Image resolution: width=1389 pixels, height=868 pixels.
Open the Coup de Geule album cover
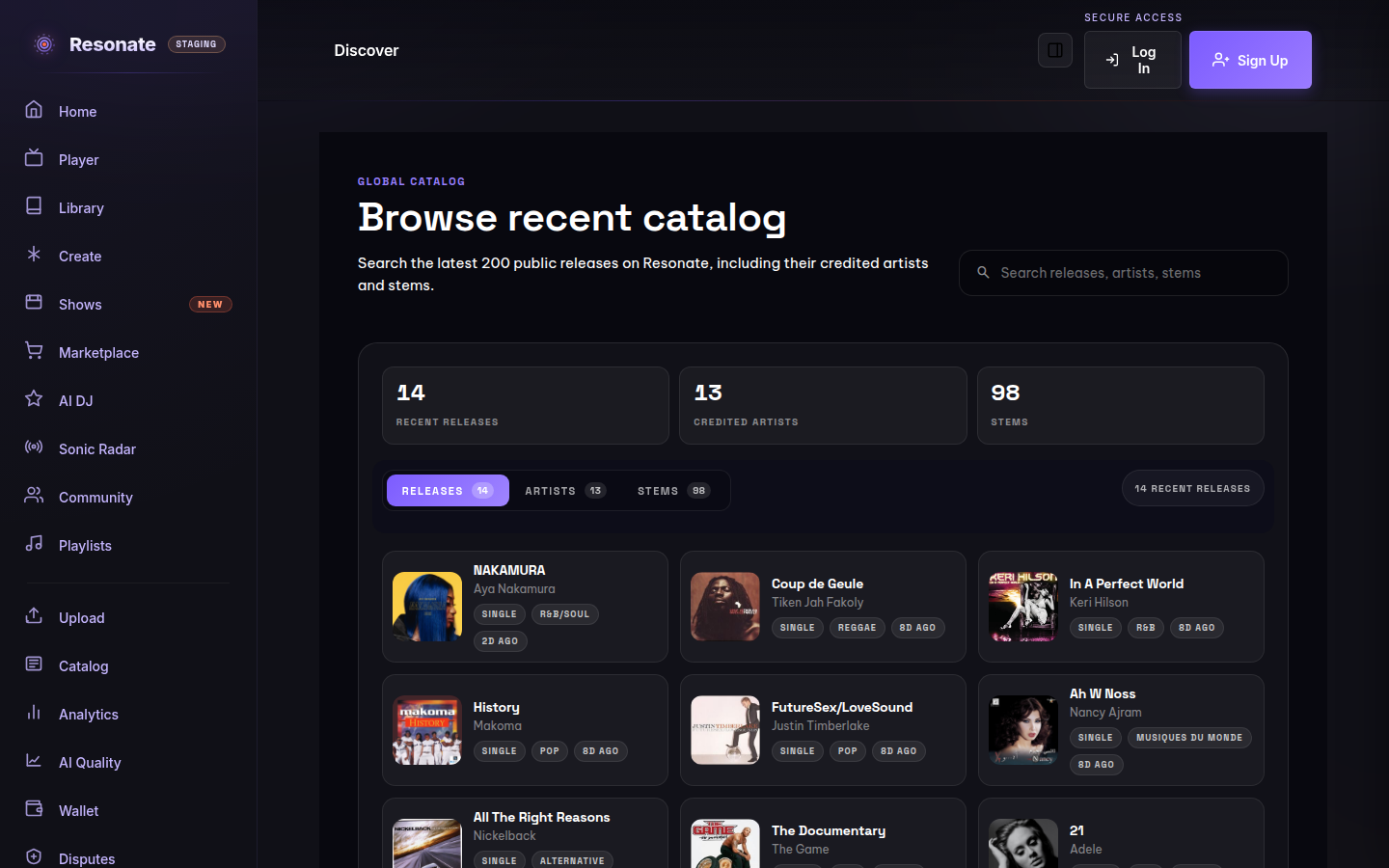click(725, 607)
